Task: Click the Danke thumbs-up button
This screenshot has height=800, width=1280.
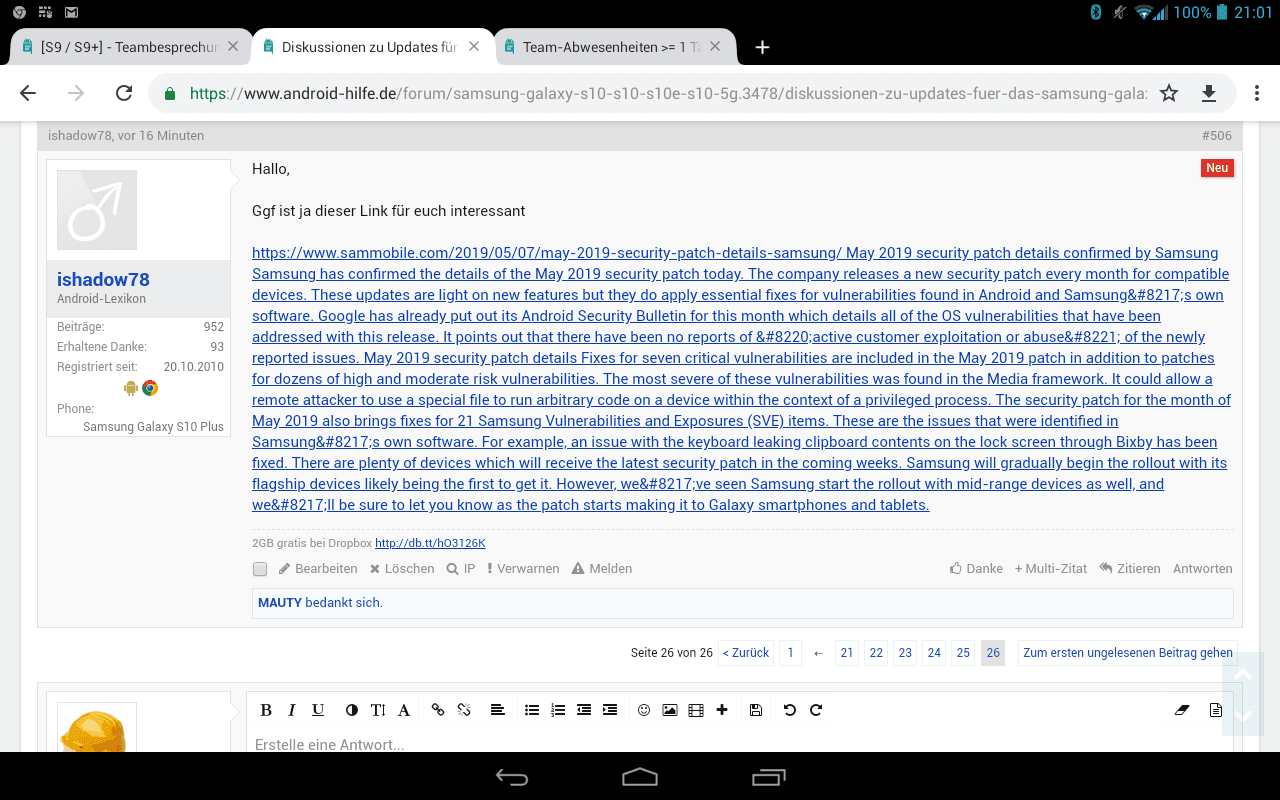Action: point(976,568)
